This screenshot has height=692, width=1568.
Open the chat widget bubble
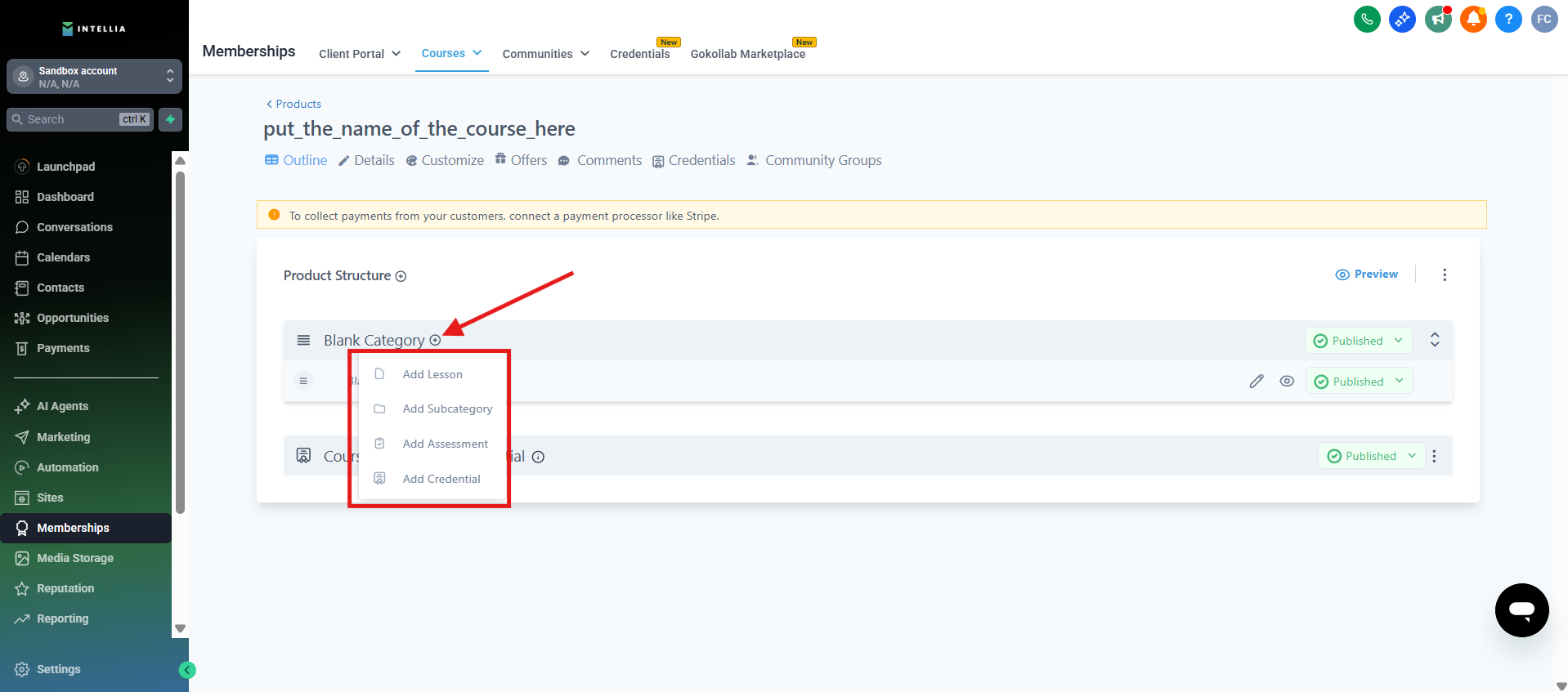1521,609
